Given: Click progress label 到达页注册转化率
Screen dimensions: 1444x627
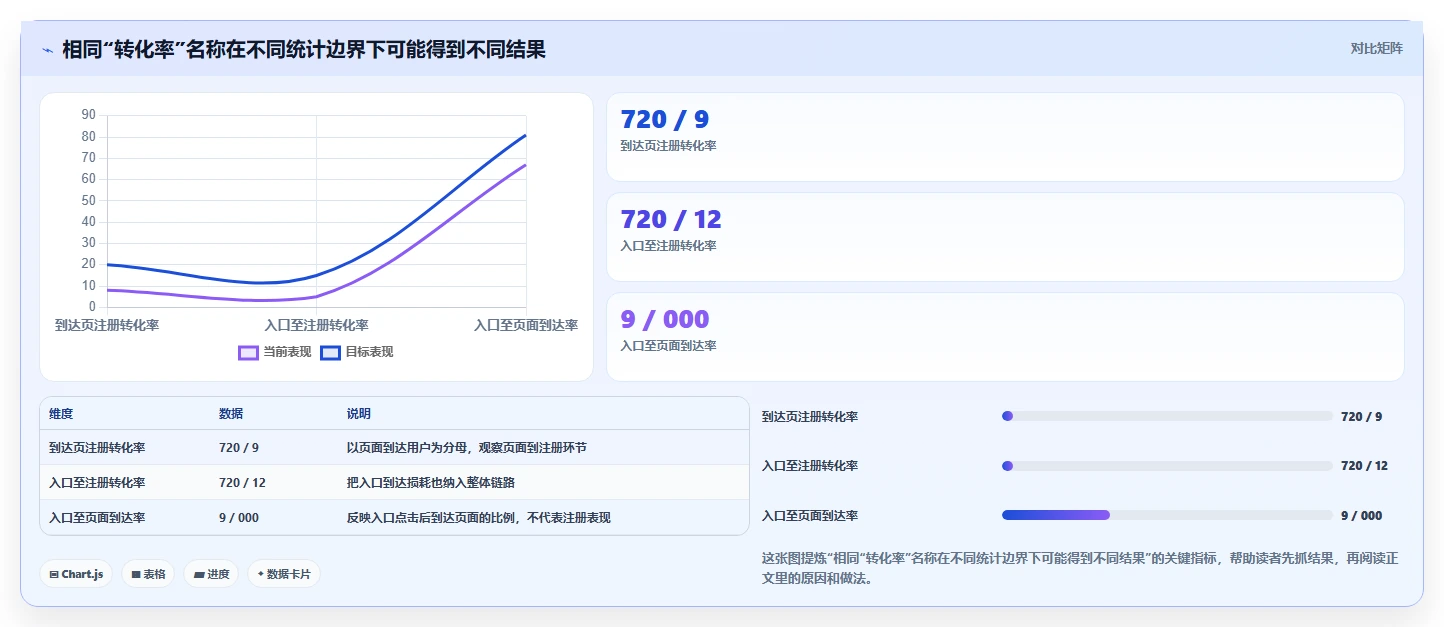Looking at the screenshot, I should pos(810,417).
